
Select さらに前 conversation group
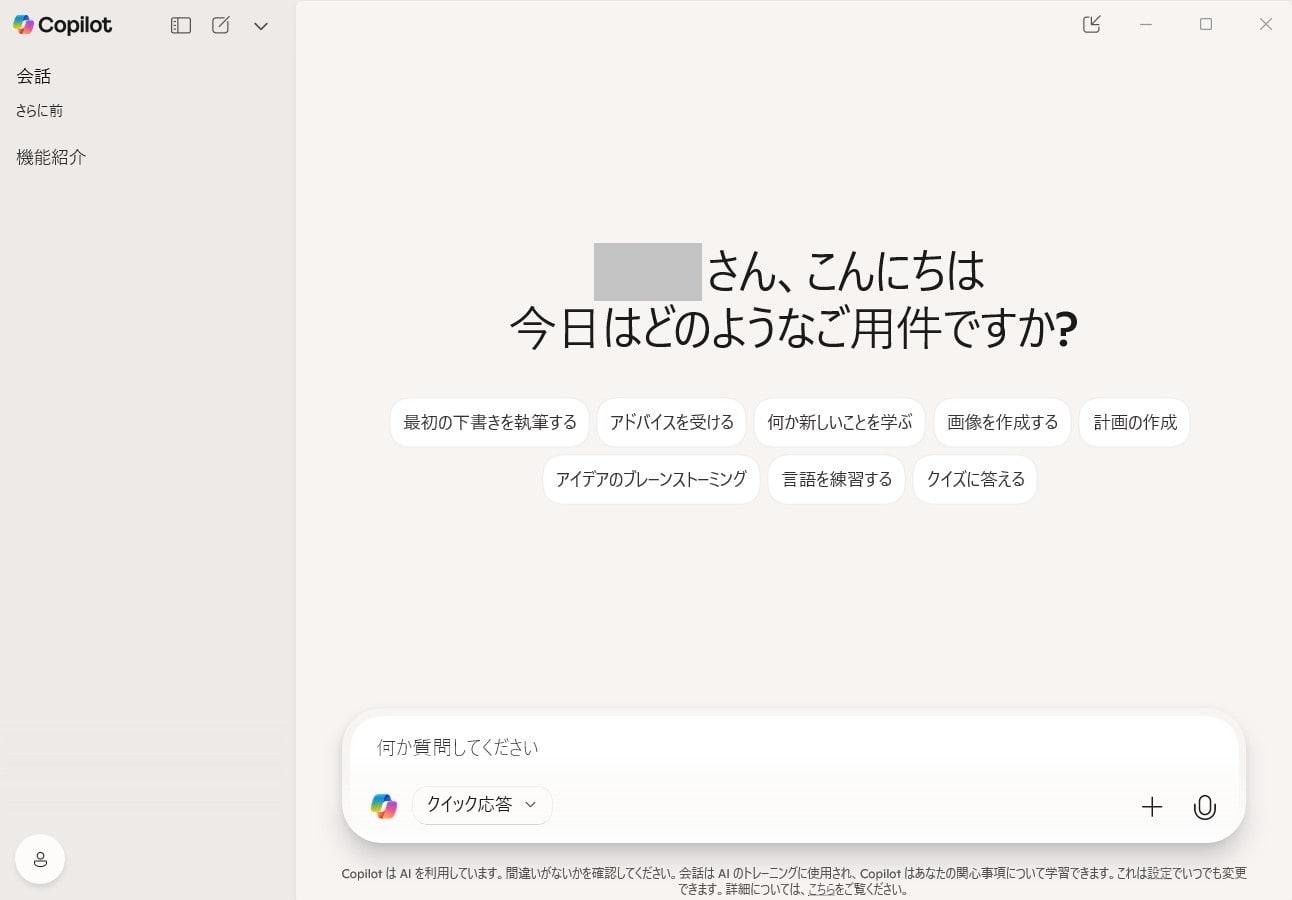(x=38, y=110)
